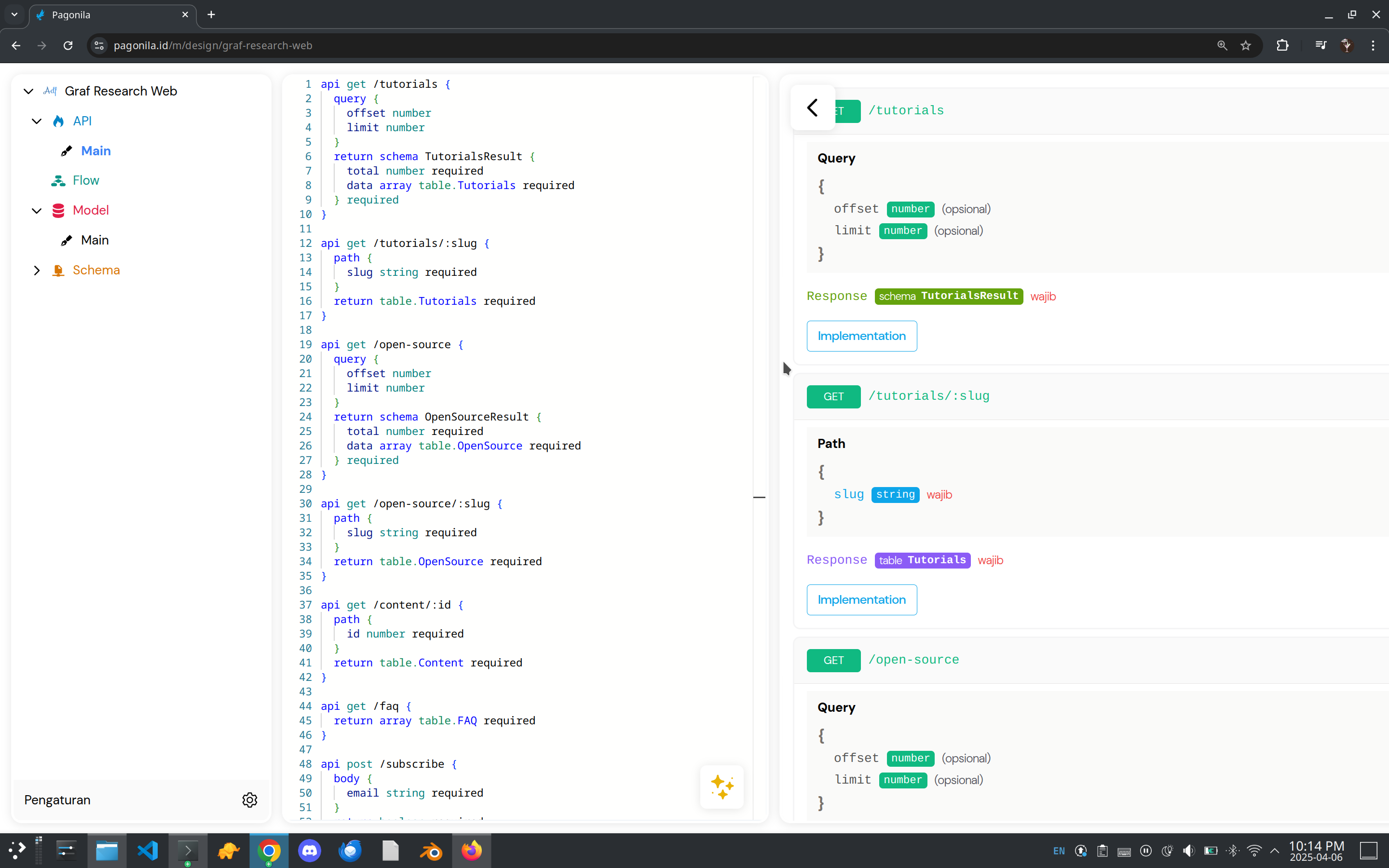The width and height of the screenshot is (1389, 868).
Task: Click Implementation button under /tutorials
Action: pyautogui.click(x=861, y=336)
